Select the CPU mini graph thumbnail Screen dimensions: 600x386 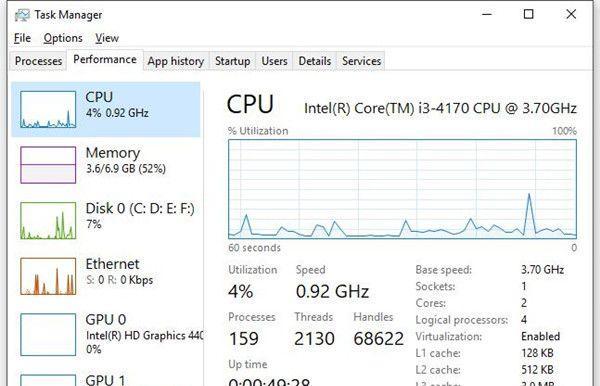(48, 109)
